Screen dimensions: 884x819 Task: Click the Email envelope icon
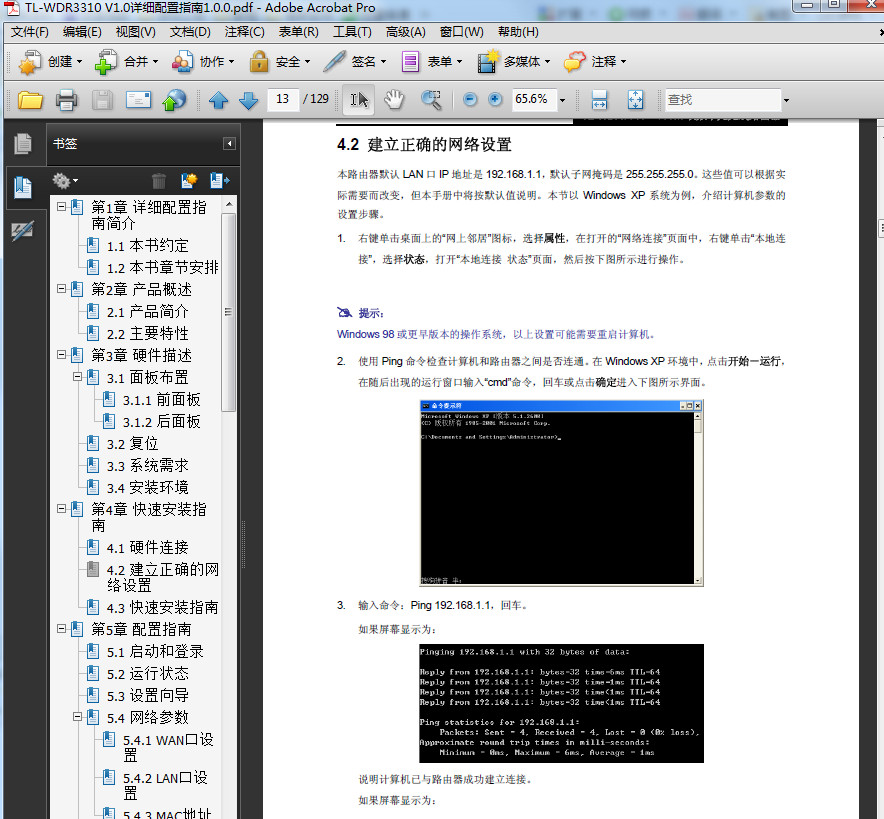(x=138, y=100)
